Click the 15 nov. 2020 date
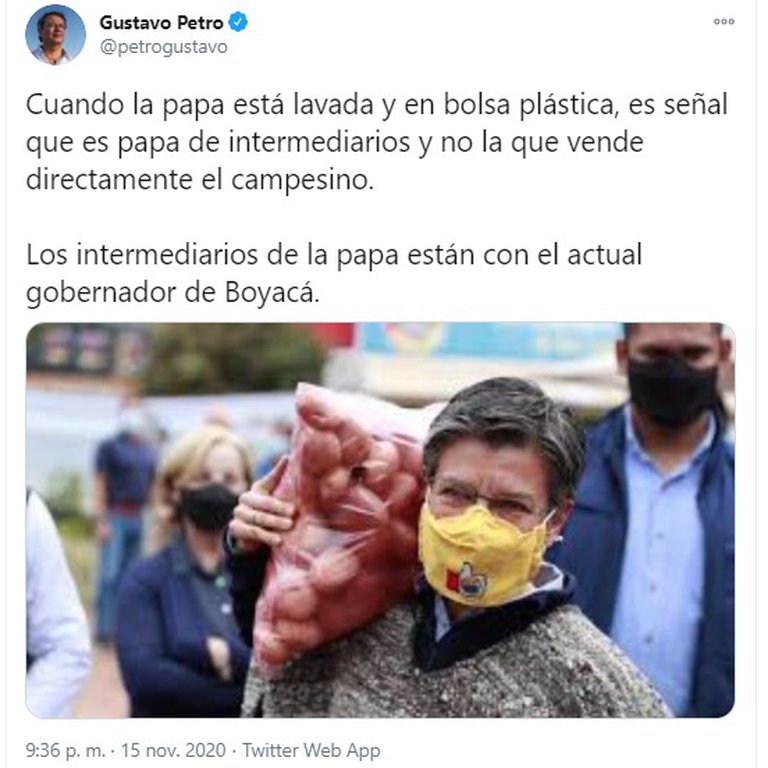 [173, 750]
